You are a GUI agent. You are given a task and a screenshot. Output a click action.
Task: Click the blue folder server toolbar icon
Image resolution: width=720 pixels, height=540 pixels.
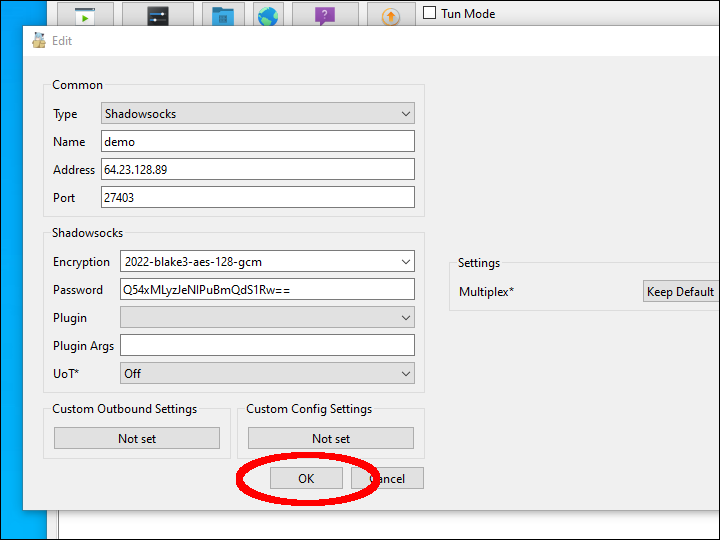click(223, 16)
